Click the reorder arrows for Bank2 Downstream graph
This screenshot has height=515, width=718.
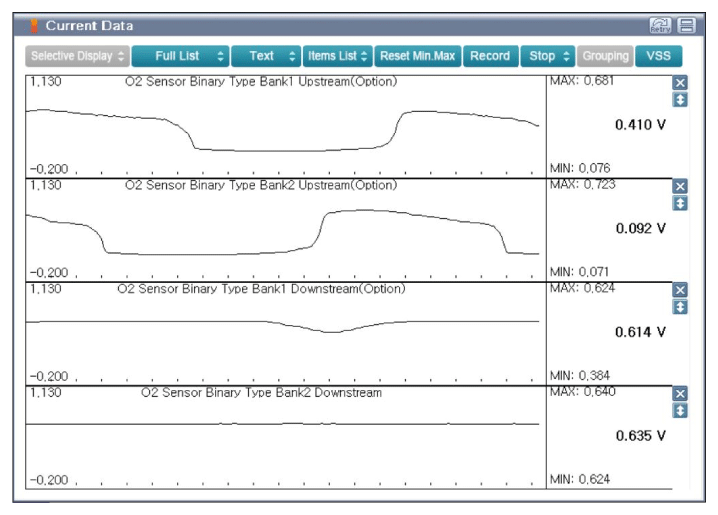click(680, 411)
